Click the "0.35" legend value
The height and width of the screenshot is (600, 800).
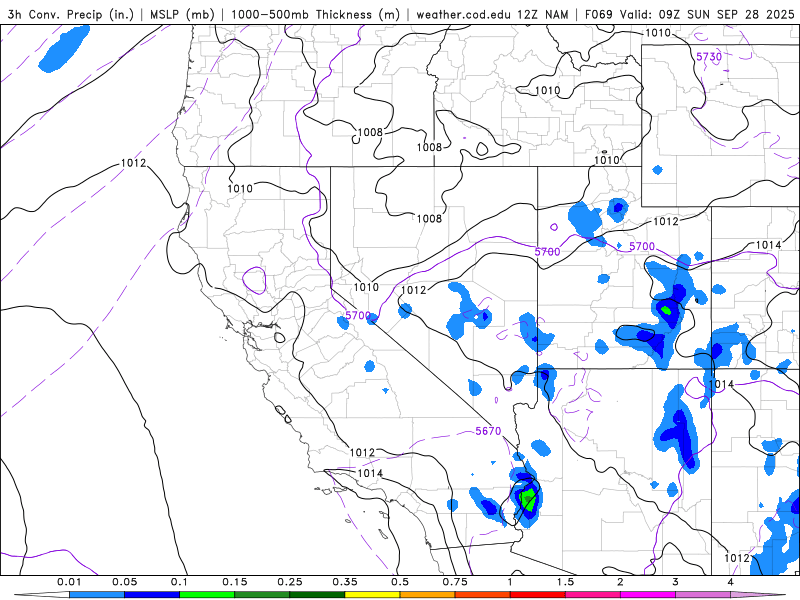(345, 582)
